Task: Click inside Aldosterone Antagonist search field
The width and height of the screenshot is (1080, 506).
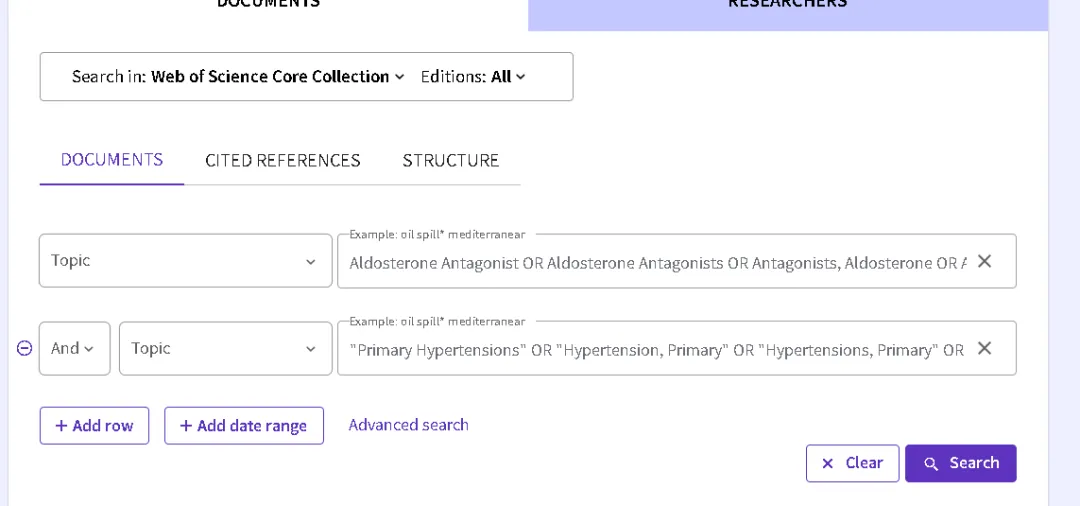Action: tap(658, 263)
